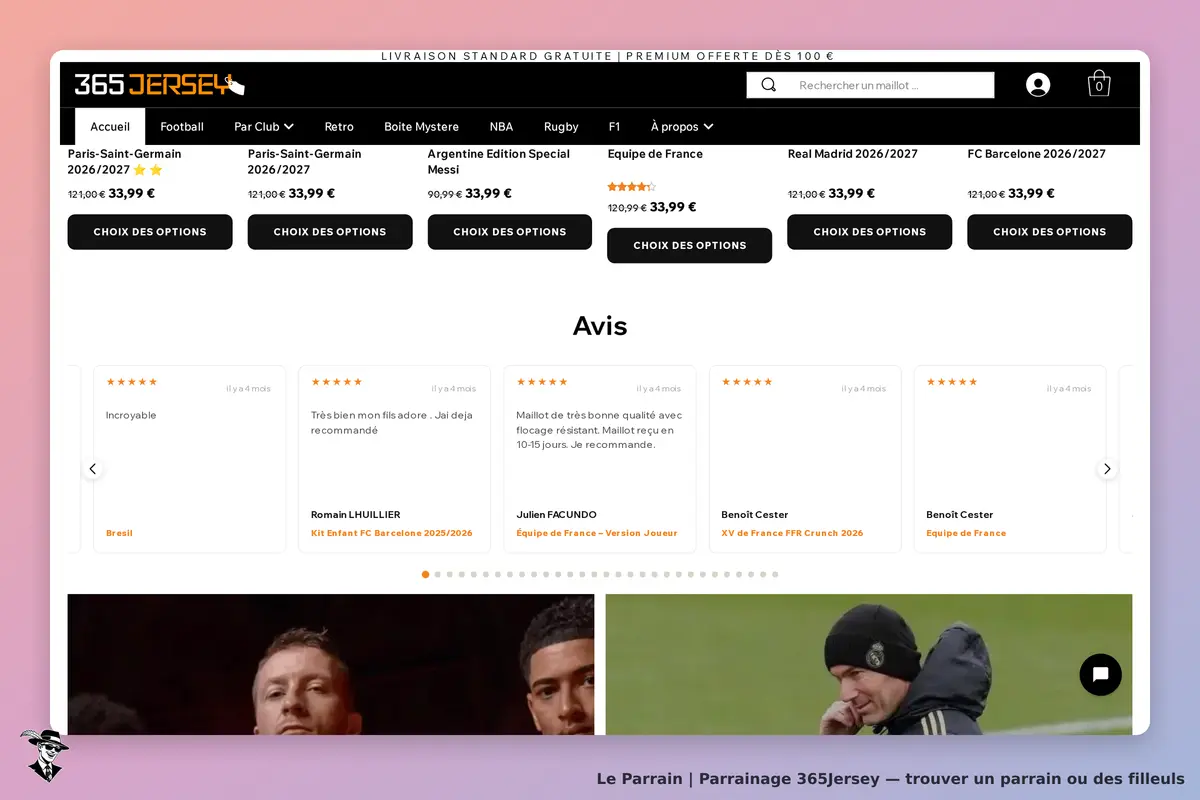
Task: Click the Equipe de France star rating
Action: point(632,187)
